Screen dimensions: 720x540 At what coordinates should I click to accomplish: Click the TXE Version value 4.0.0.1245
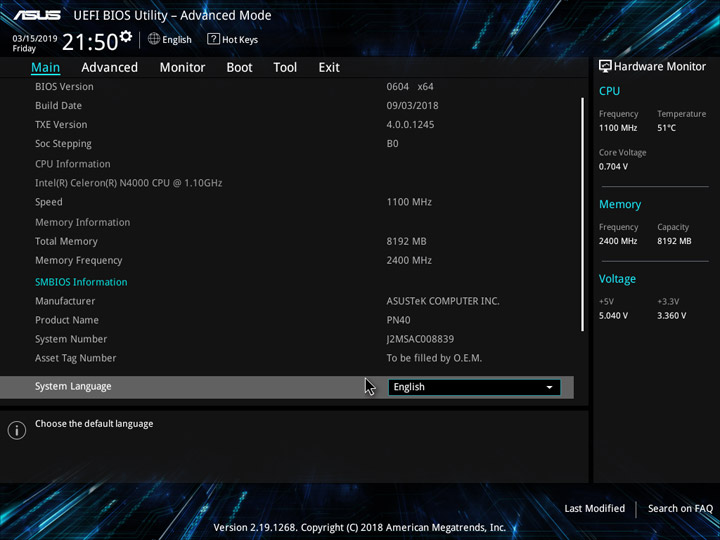click(x=410, y=124)
